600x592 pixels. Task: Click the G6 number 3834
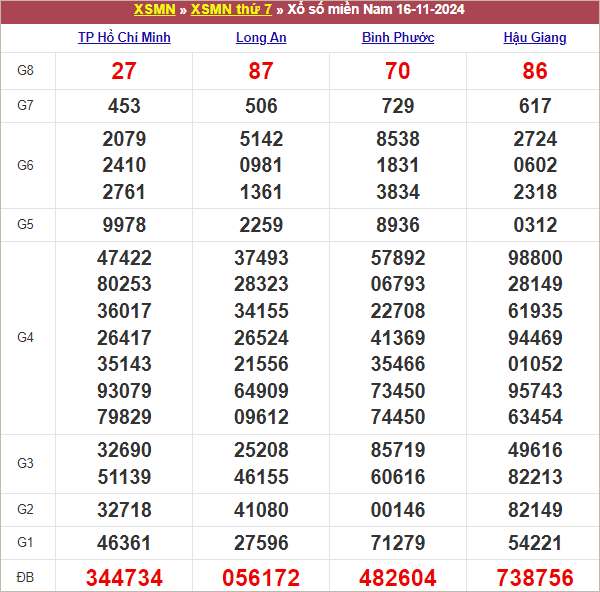398,192
